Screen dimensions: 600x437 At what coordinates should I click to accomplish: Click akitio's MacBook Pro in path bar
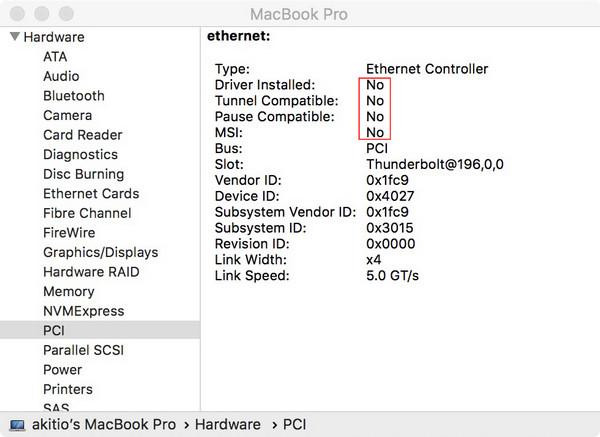101,425
